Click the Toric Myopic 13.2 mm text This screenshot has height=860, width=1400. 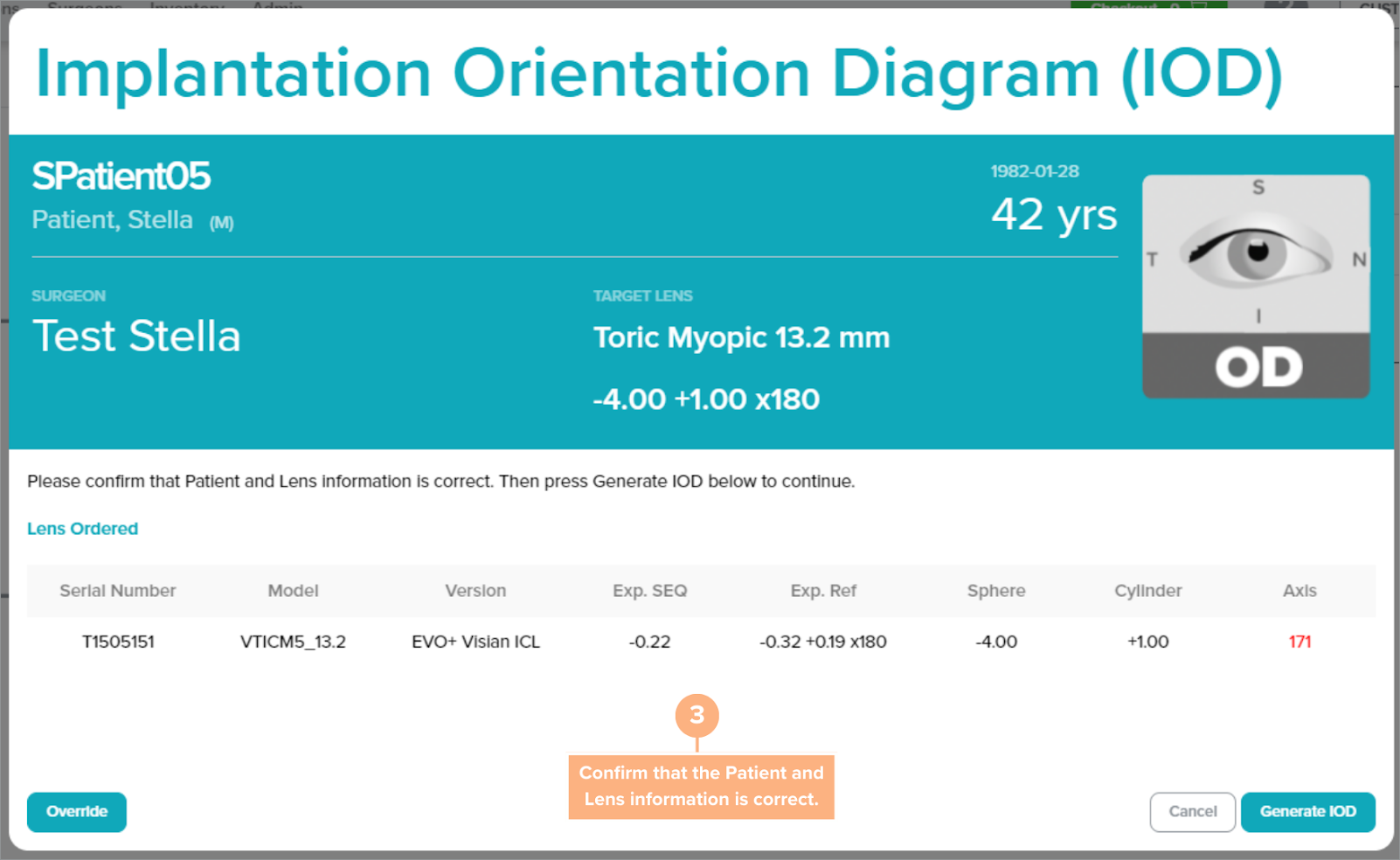(741, 337)
